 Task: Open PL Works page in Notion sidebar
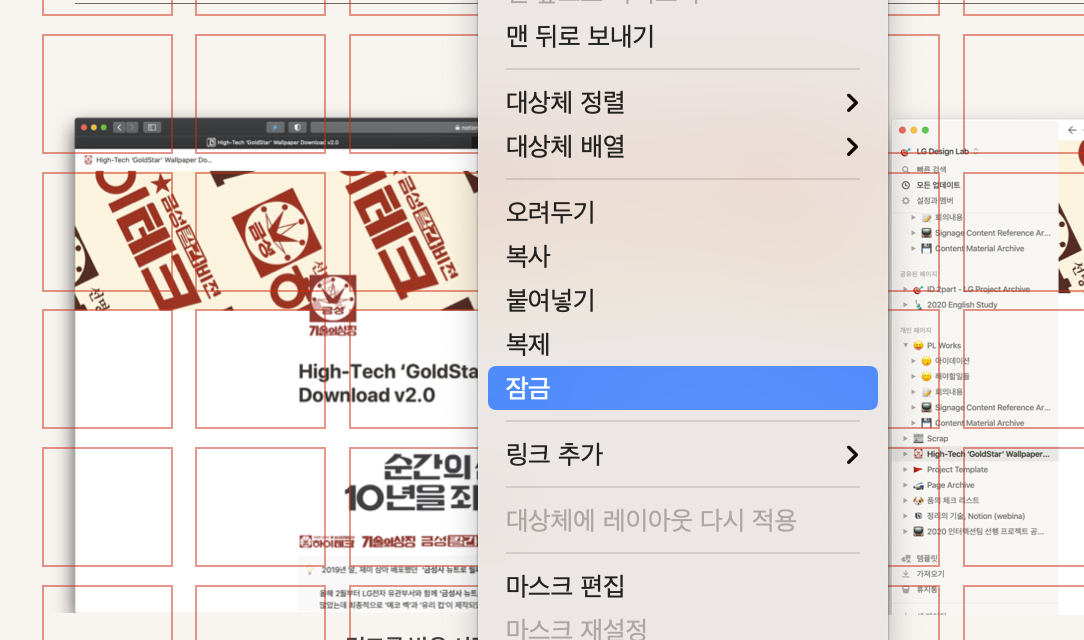click(x=944, y=346)
